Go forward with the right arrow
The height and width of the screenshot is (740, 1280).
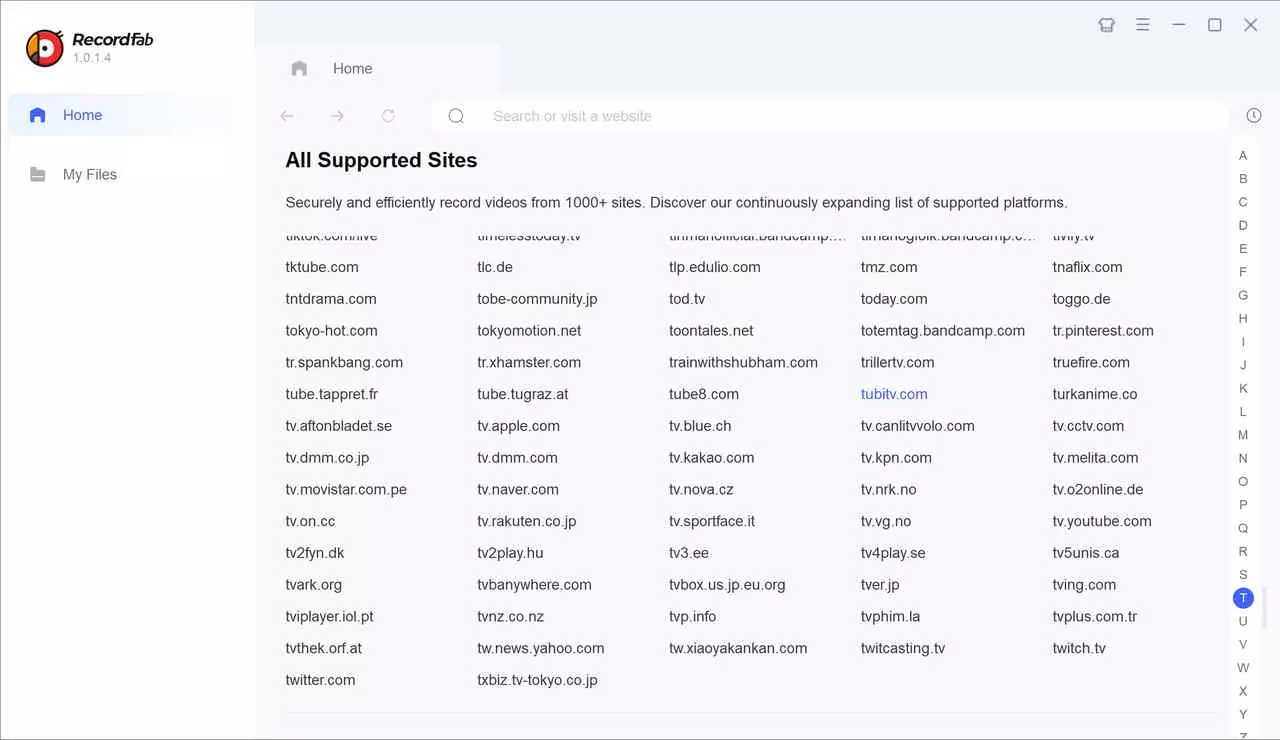[x=337, y=116]
